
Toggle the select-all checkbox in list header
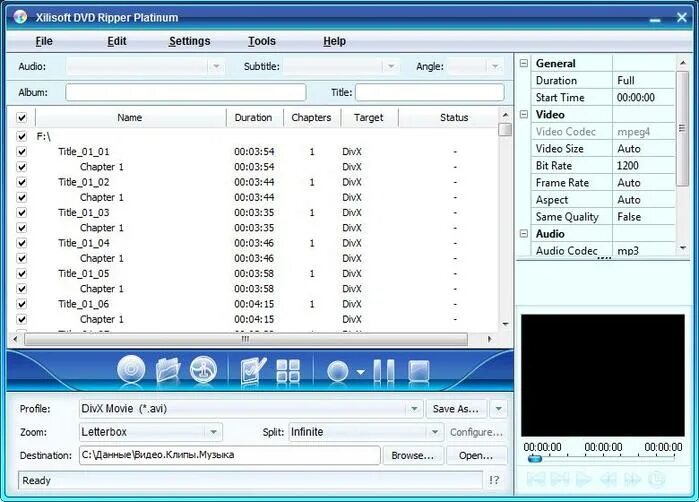[x=21, y=118]
